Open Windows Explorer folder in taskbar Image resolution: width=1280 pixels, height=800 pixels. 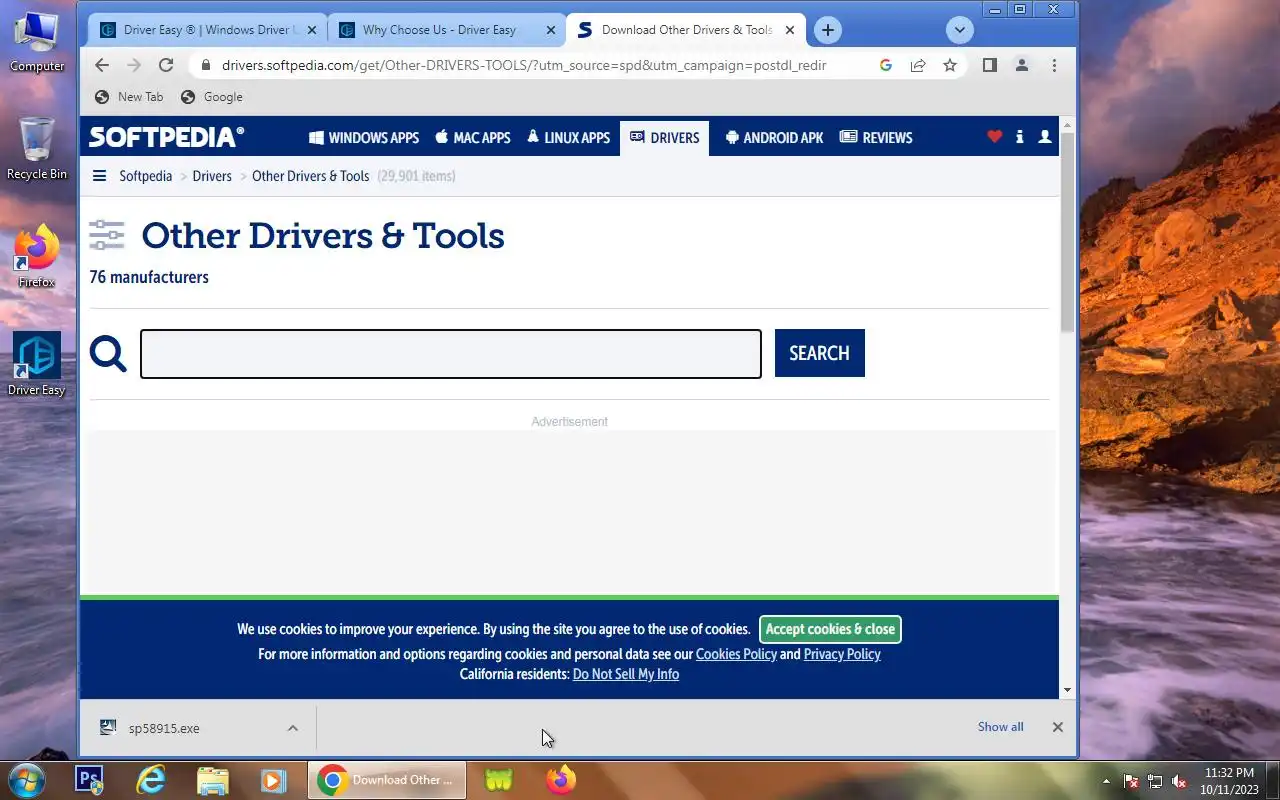click(213, 780)
